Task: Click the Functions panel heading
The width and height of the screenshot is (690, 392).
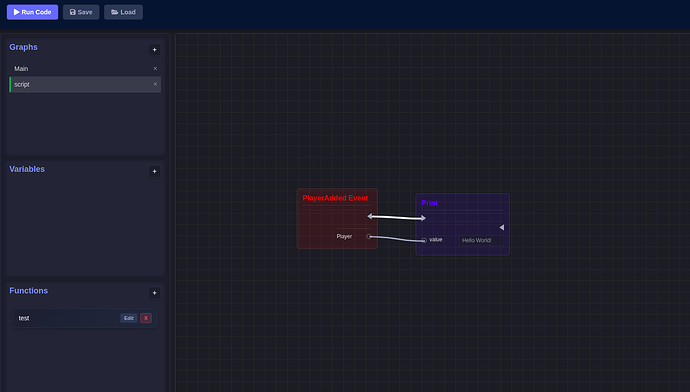Action: 29,291
